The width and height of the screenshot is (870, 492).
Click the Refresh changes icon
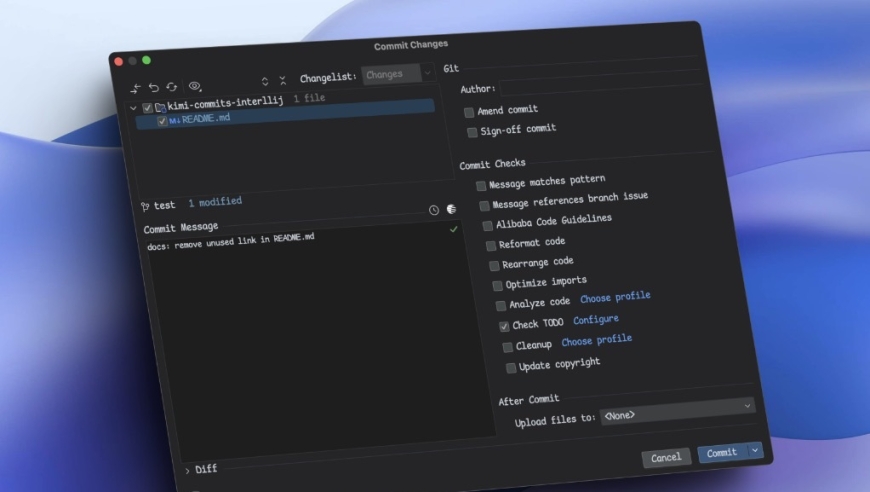point(171,87)
